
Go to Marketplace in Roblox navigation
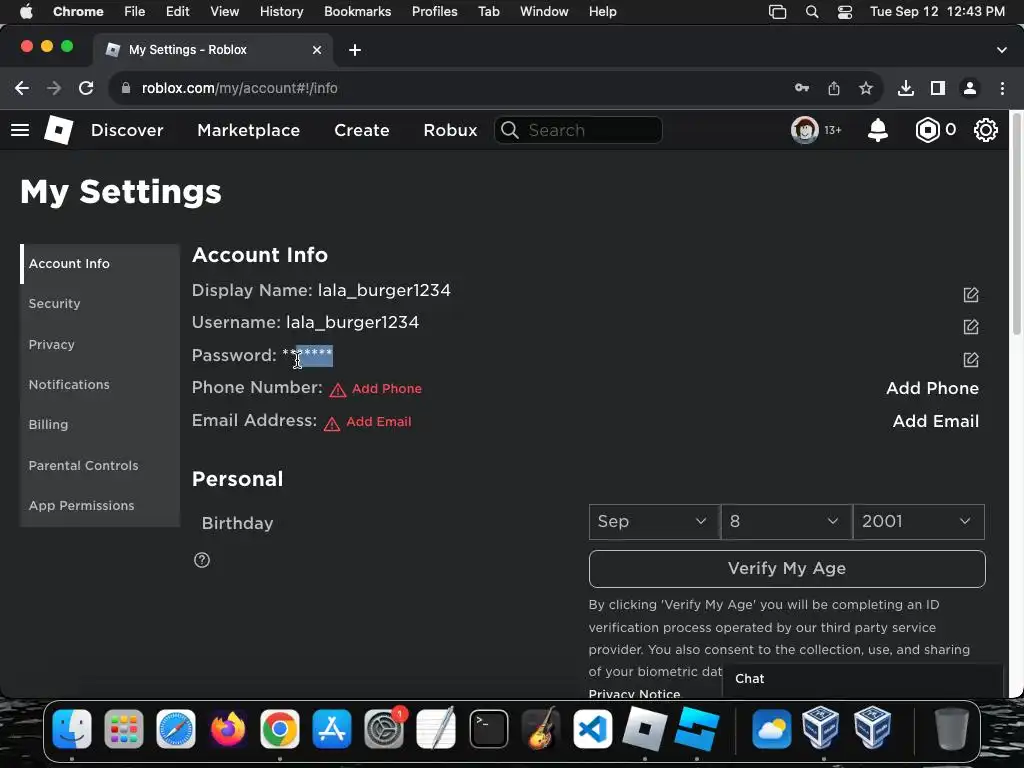pos(249,130)
